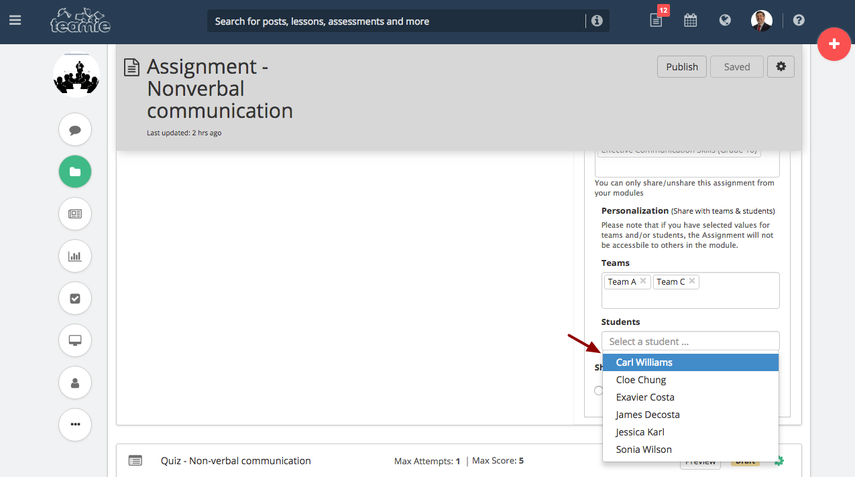Open the green folder materials icon
The height and width of the screenshot is (477, 855).
coord(75,172)
